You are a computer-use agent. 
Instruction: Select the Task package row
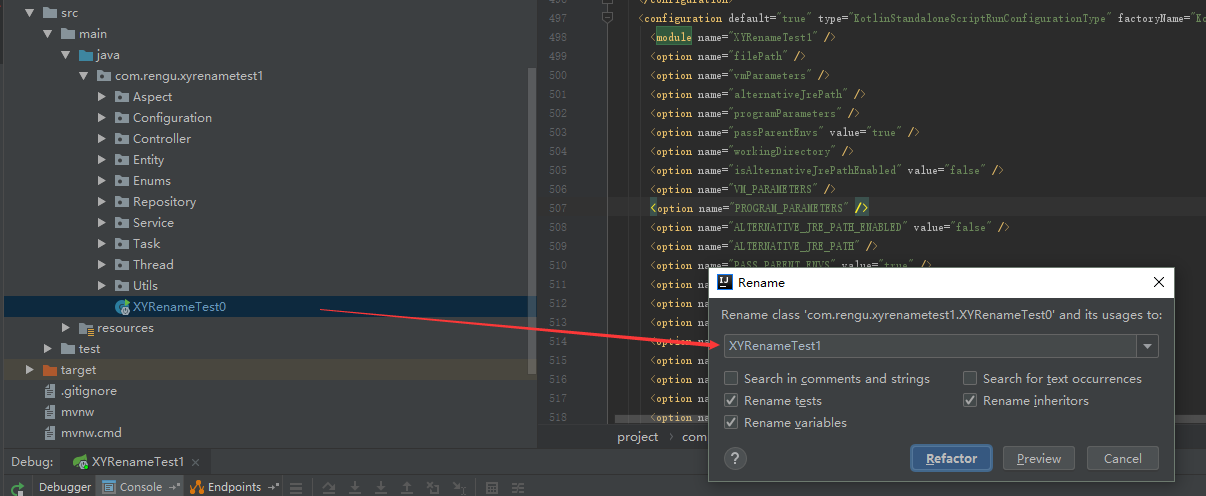tap(268, 244)
